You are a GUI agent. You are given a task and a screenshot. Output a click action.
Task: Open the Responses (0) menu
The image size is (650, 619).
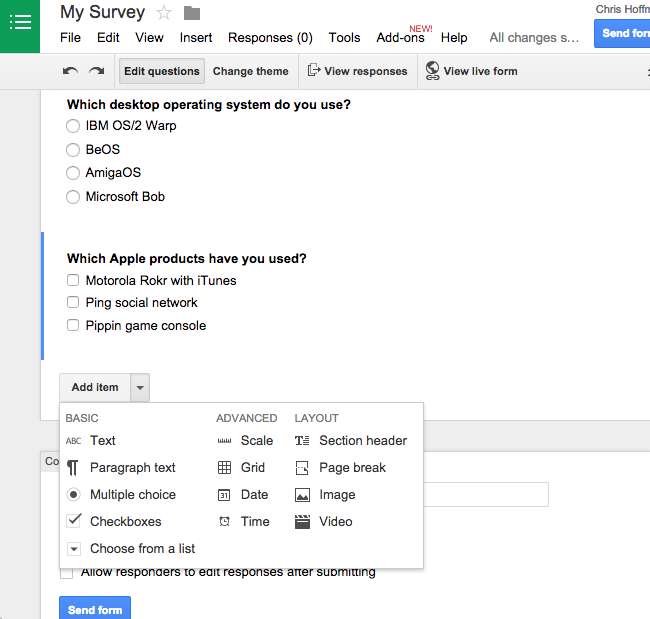(270, 38)
